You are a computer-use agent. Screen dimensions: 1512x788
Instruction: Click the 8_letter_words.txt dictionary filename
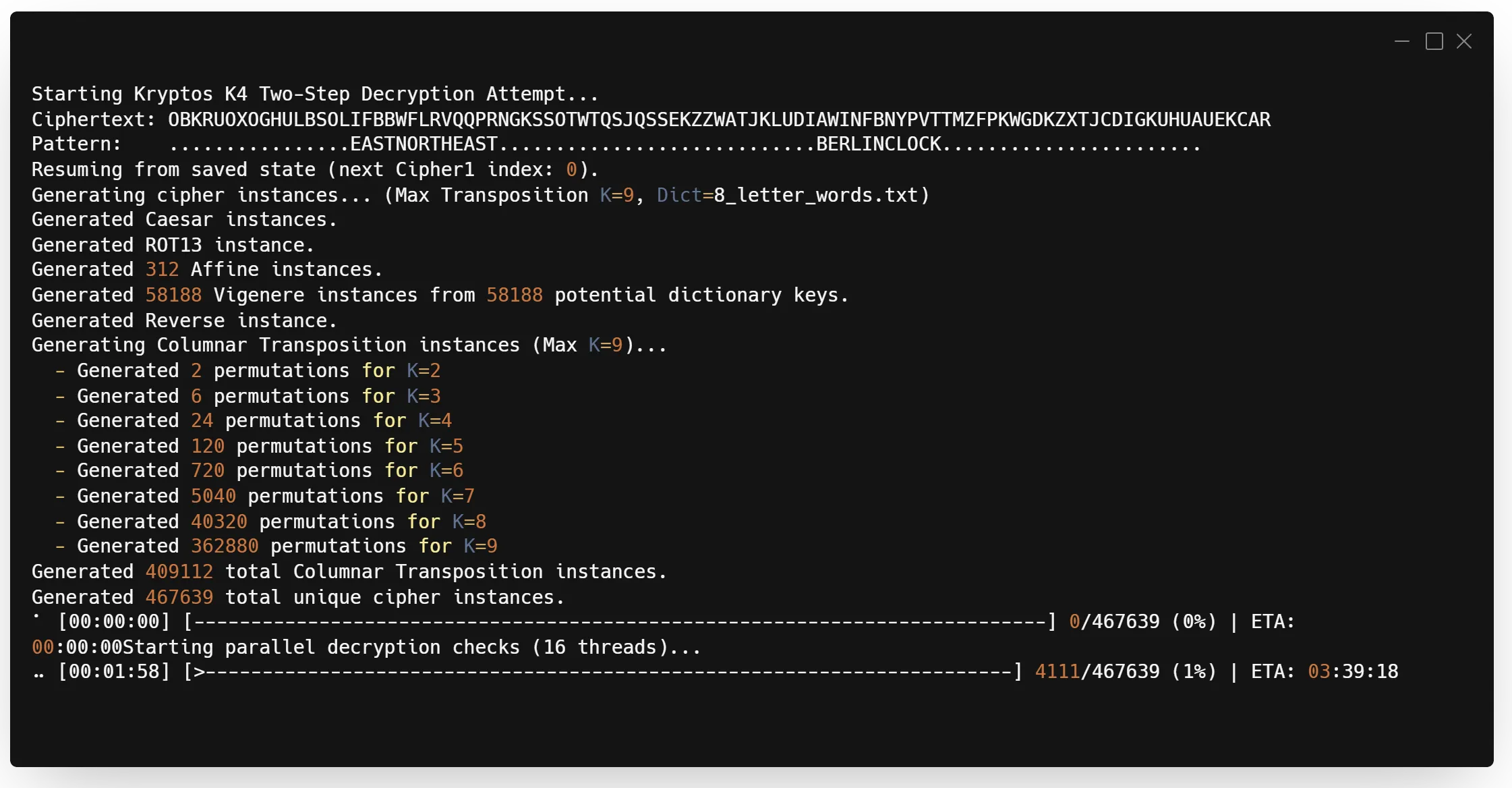pos(815,195)
